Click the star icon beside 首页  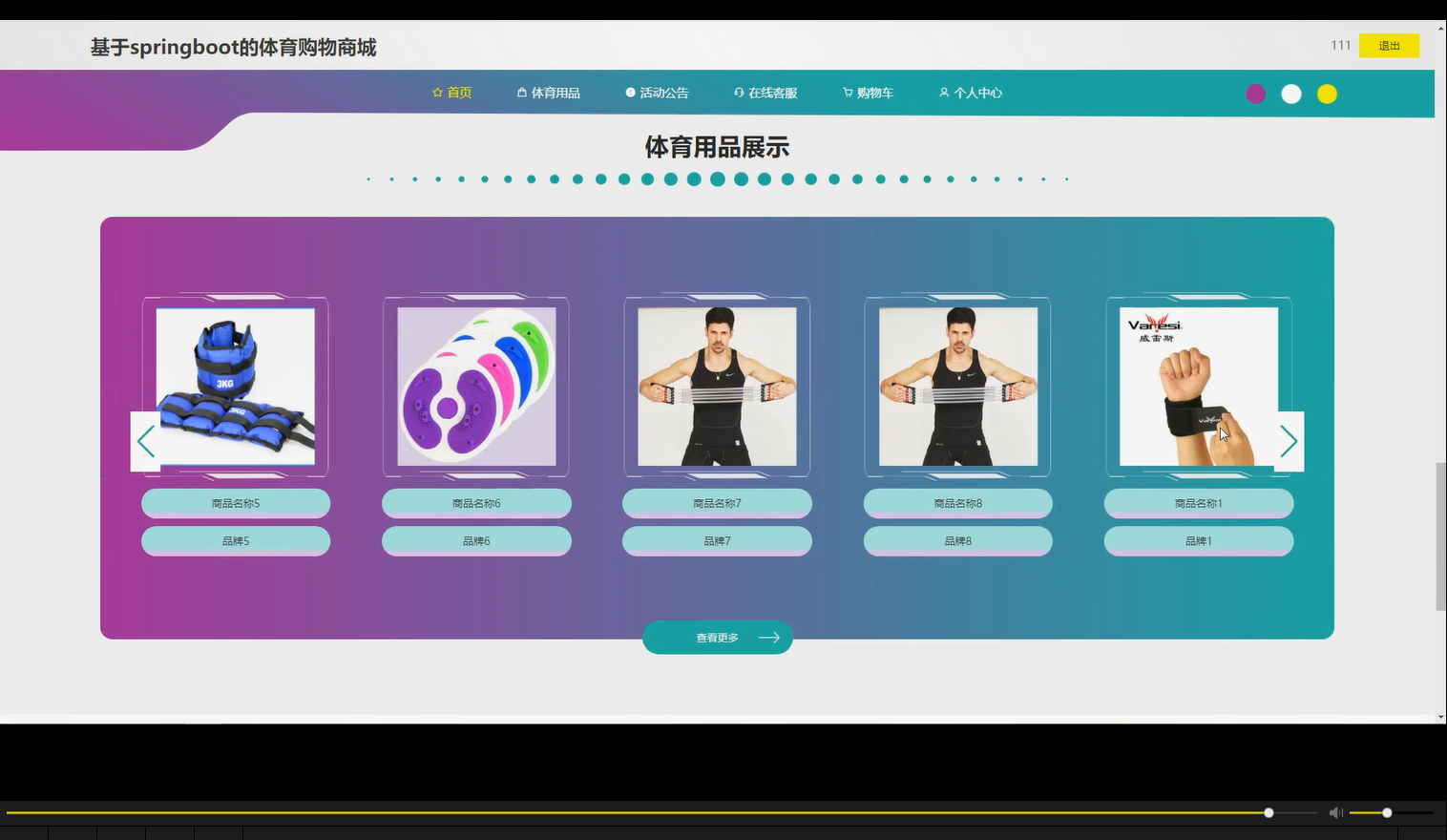(437, 93)
